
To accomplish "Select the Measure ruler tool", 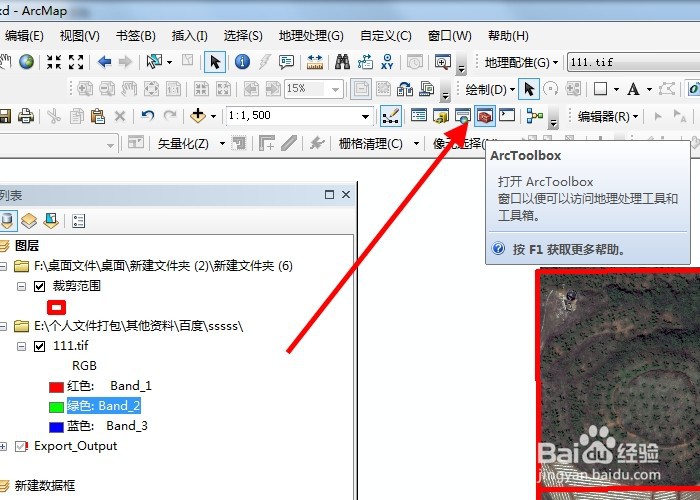I will point(315,62).
